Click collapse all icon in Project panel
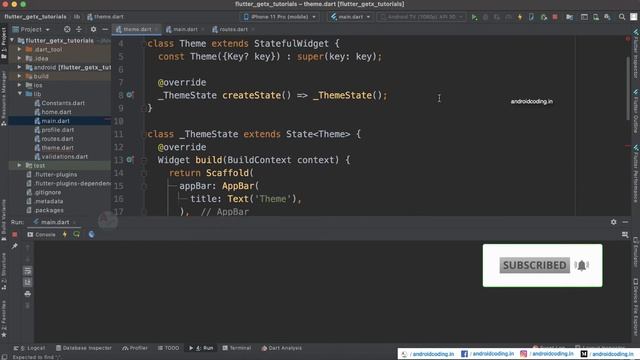Screen dimensions: 640x360 pyautogui.click(x=79, y=29)
